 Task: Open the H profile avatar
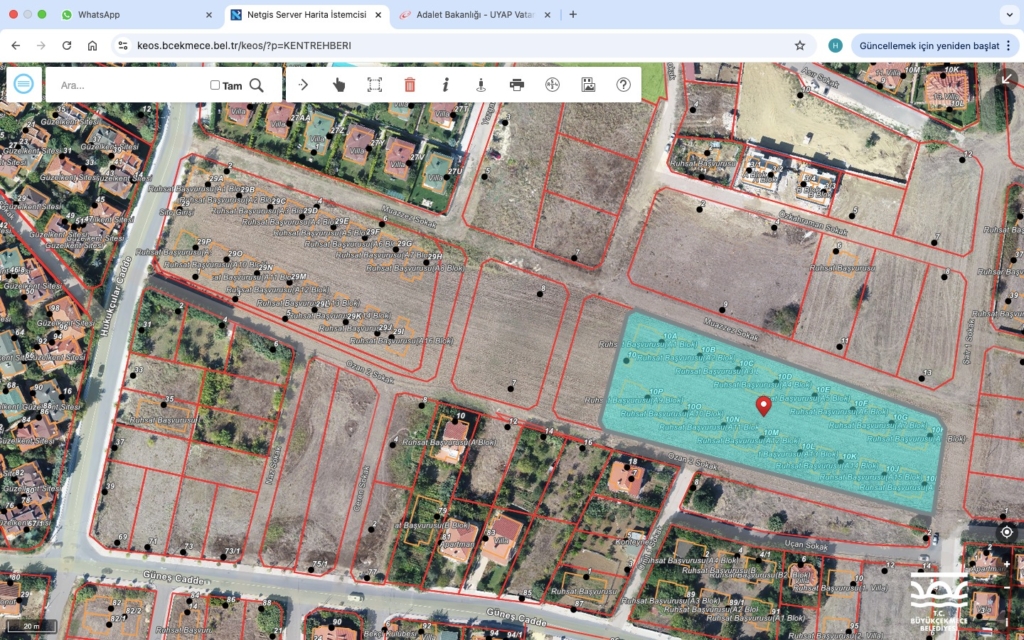pyautogui.click(x=835, y=46)
